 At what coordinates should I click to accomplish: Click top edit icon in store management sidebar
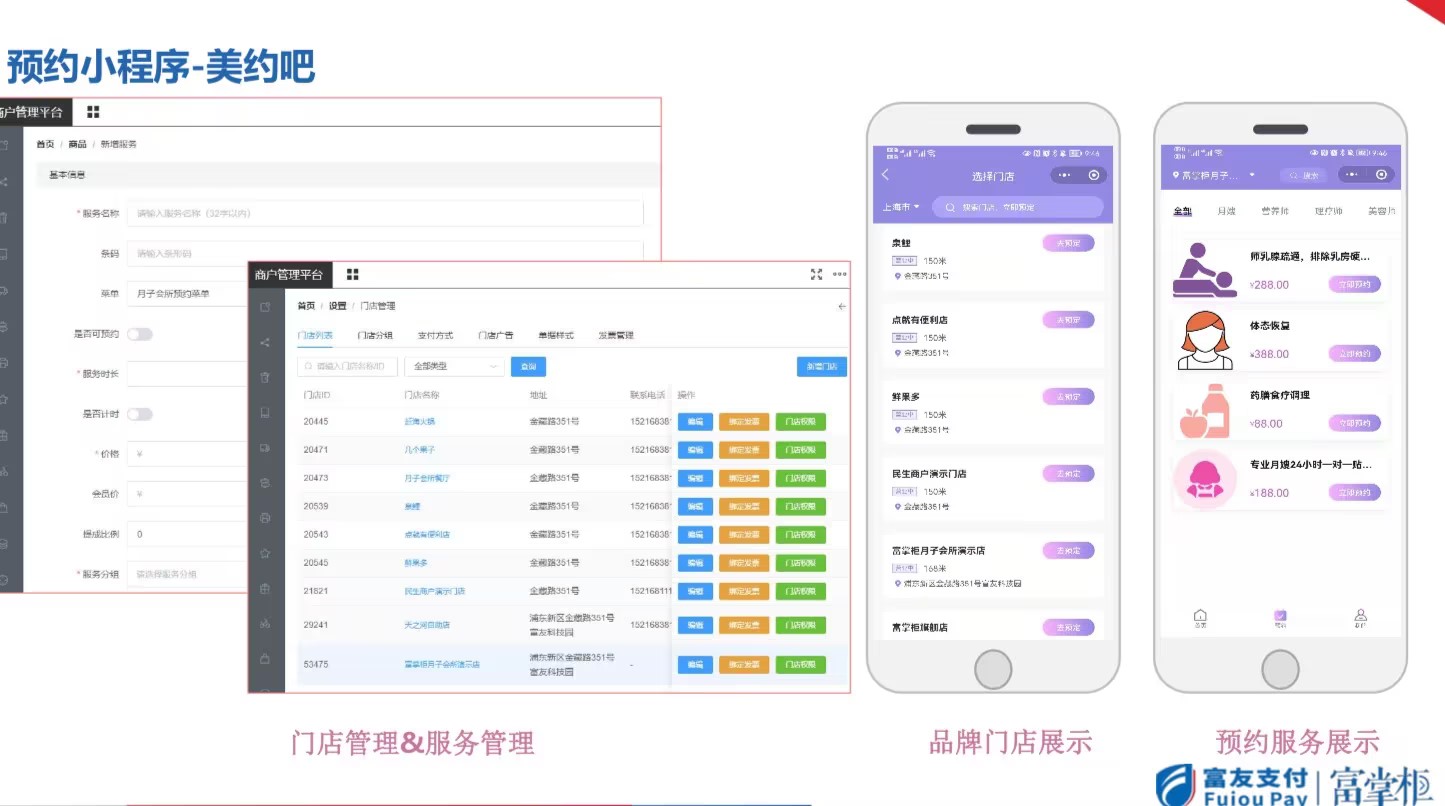265,307
